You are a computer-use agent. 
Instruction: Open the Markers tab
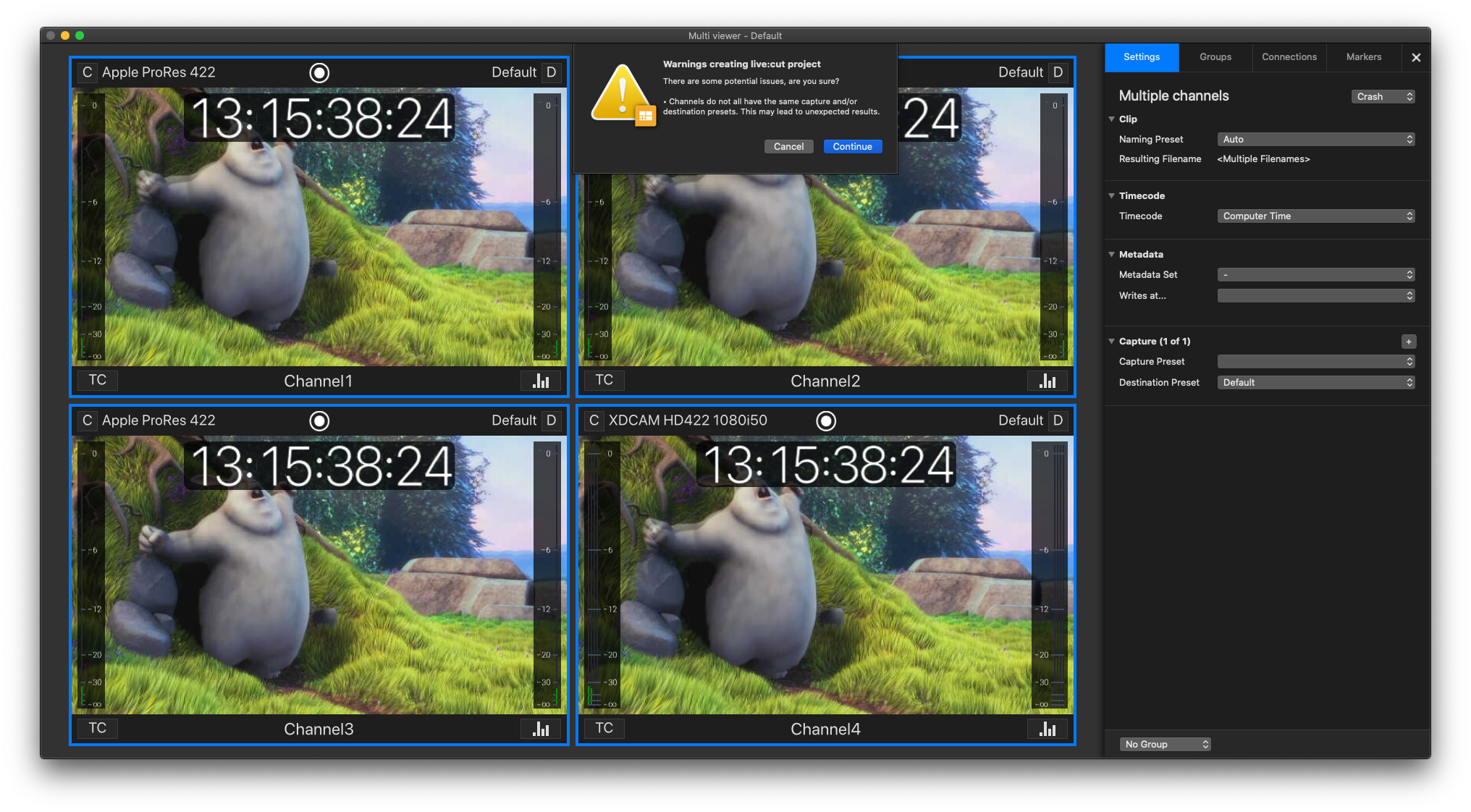click(x=1364, y=57)
